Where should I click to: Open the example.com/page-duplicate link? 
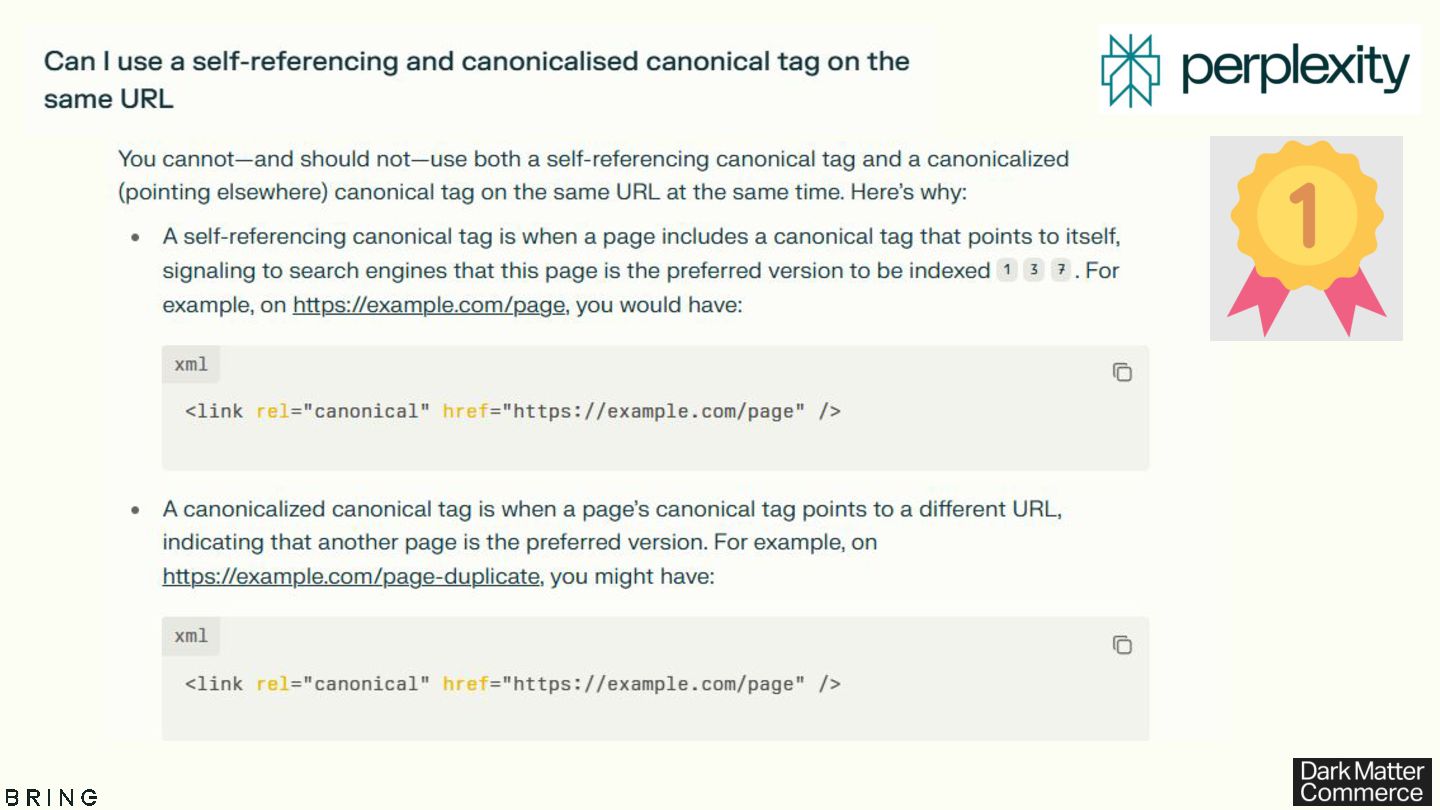coord(351,577)
